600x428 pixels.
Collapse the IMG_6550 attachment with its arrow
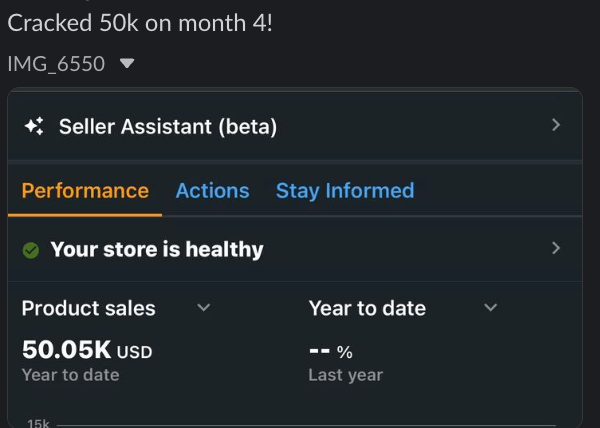(x=126, y=64)
